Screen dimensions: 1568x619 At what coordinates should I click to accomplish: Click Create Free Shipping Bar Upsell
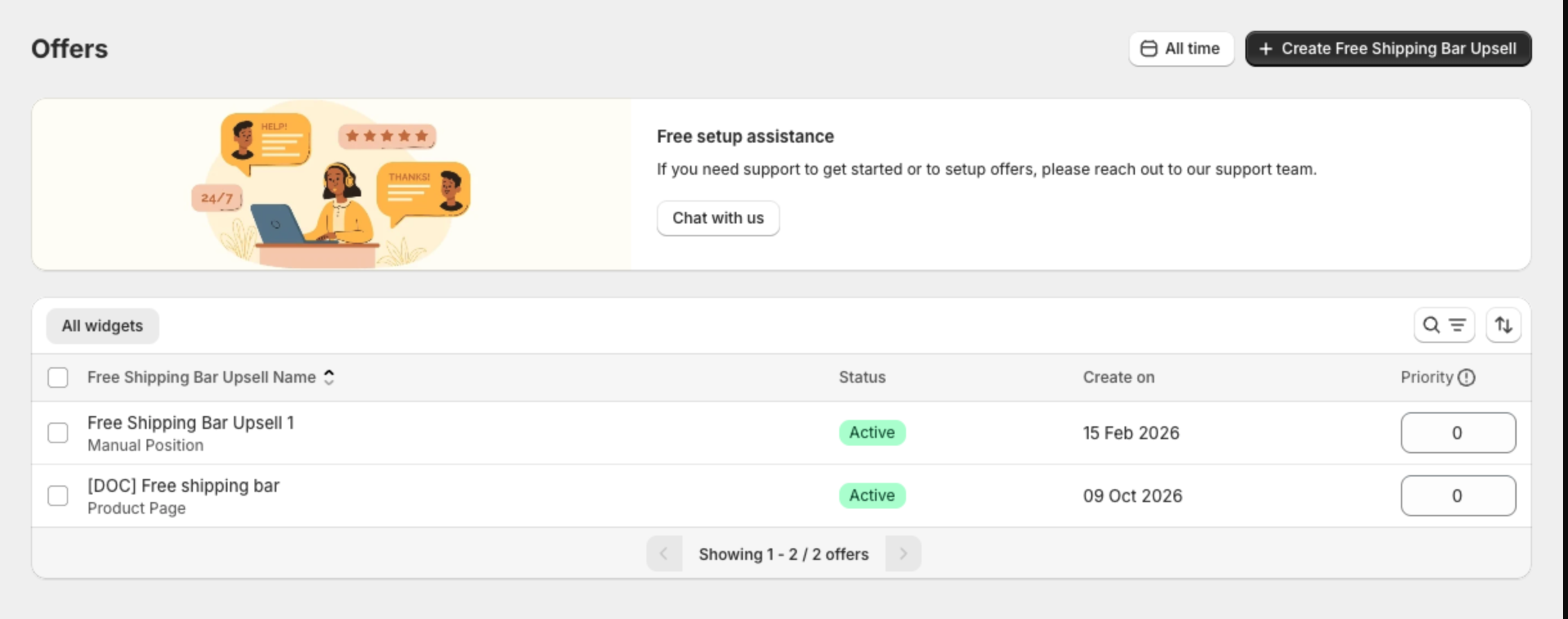(1388, 49)
